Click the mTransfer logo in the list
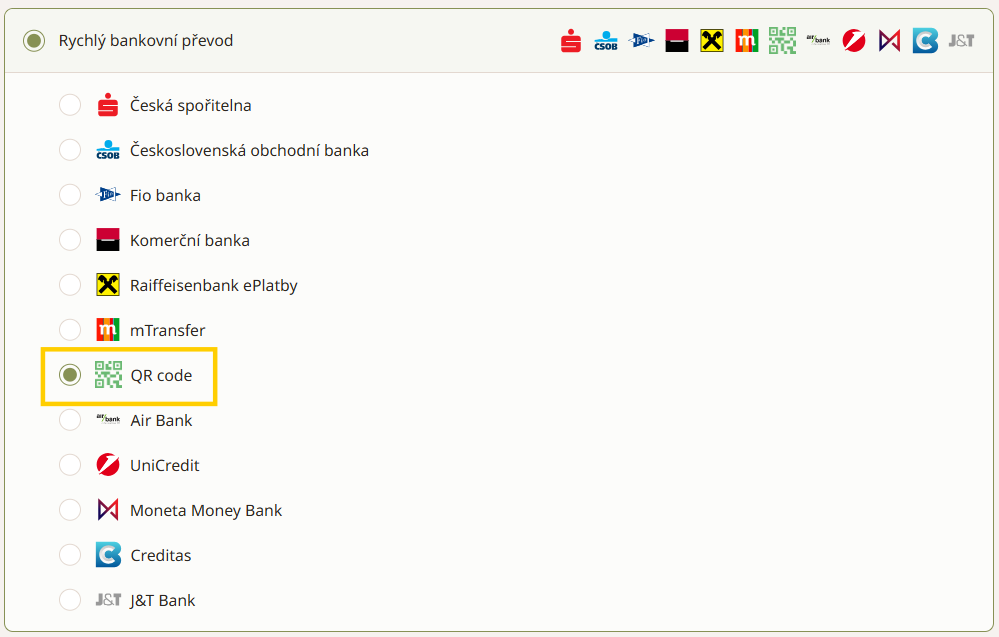The height and width of the screenshot is (637, 999). (108, 330)
